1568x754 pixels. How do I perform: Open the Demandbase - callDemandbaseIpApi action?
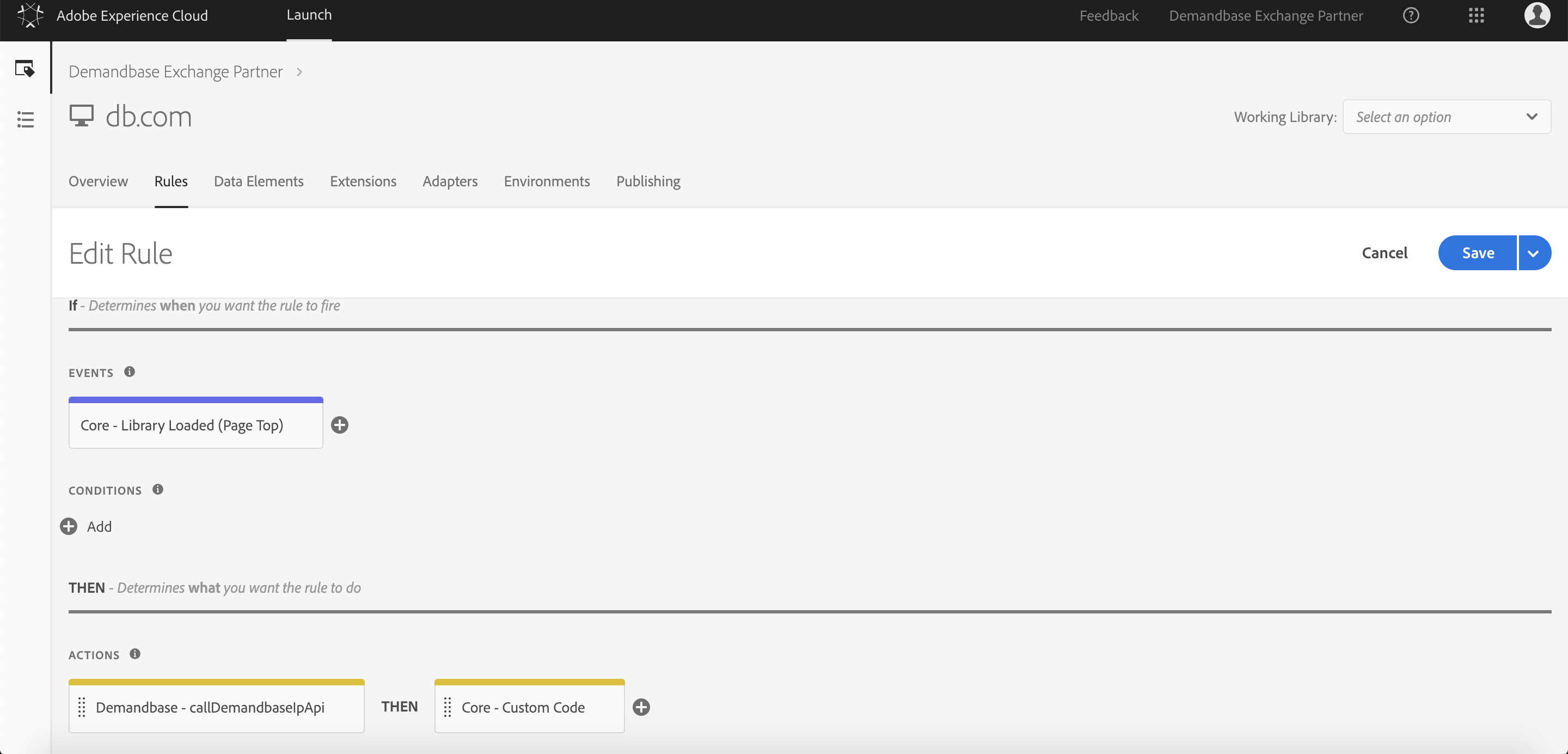pos(216,707)
